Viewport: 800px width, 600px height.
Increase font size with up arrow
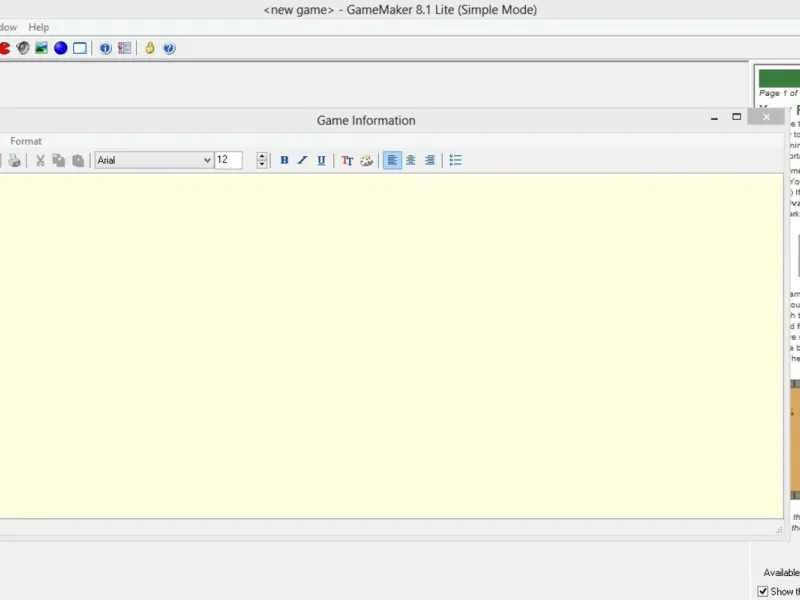[x=262, y=156]
